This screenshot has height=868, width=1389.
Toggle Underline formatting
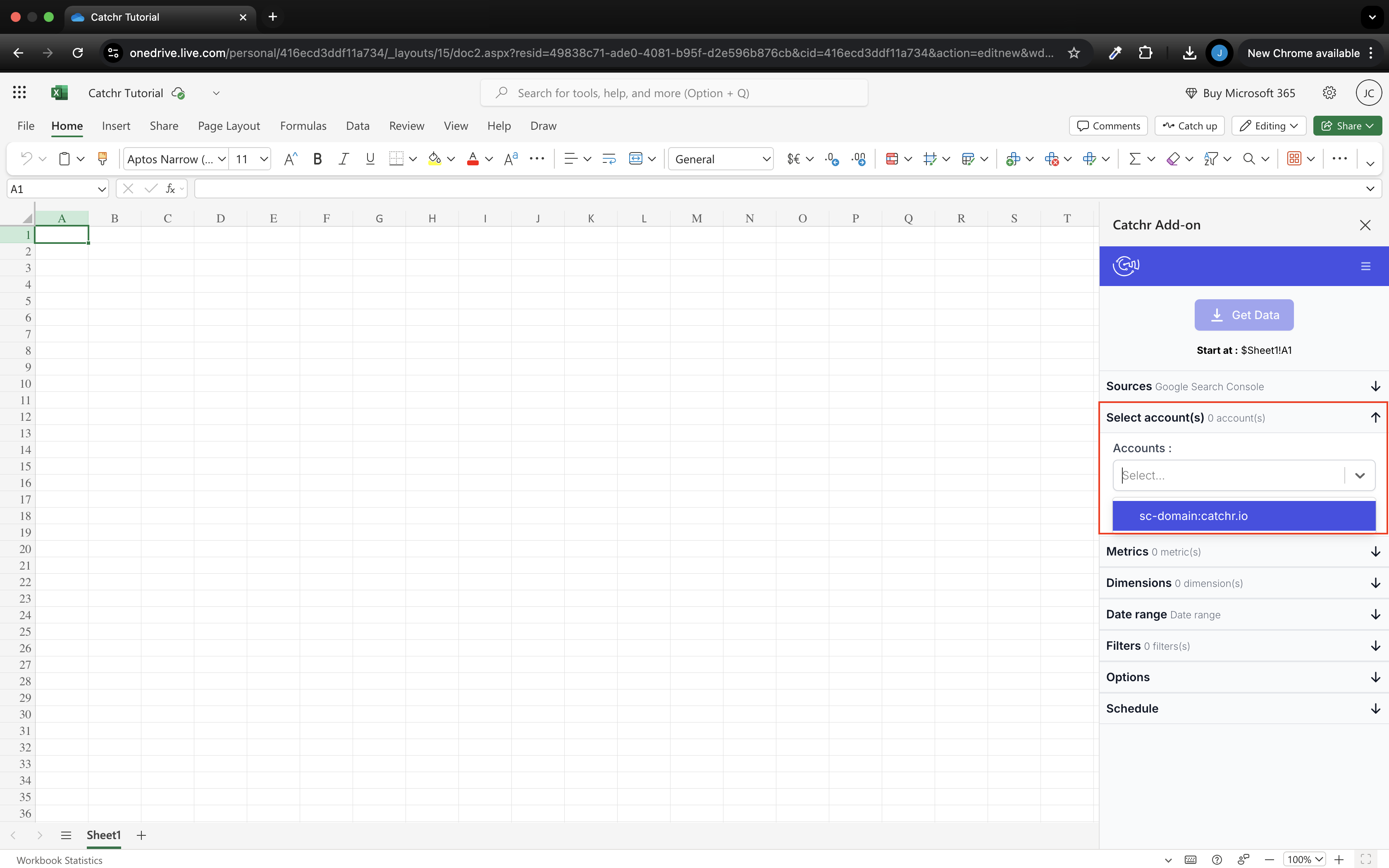point(370,159)
